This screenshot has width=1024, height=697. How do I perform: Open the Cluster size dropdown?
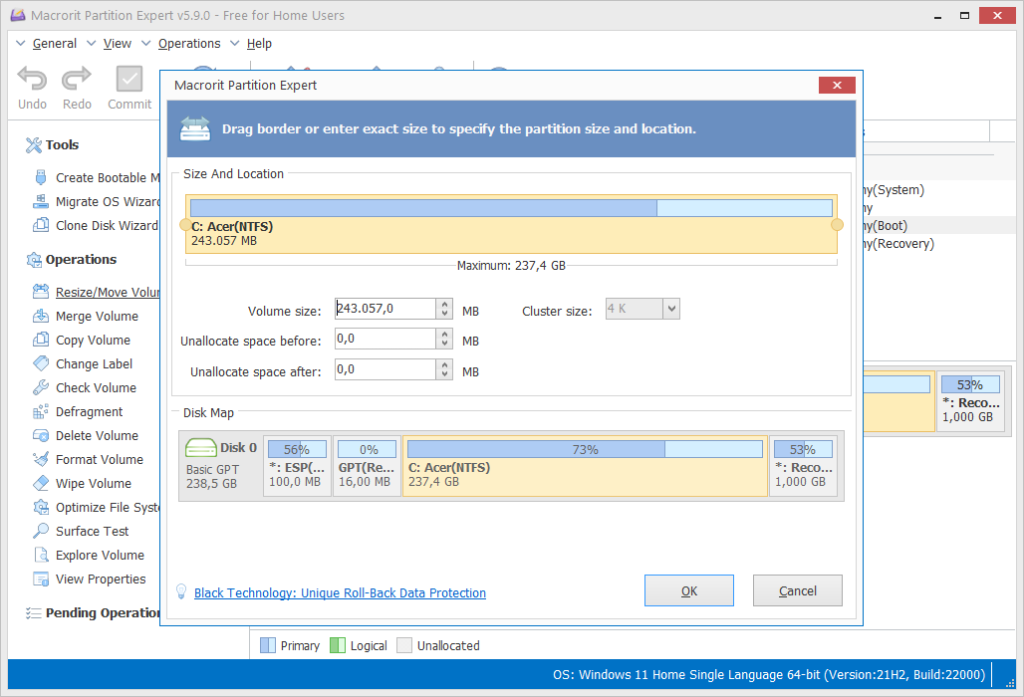point(670,308)
